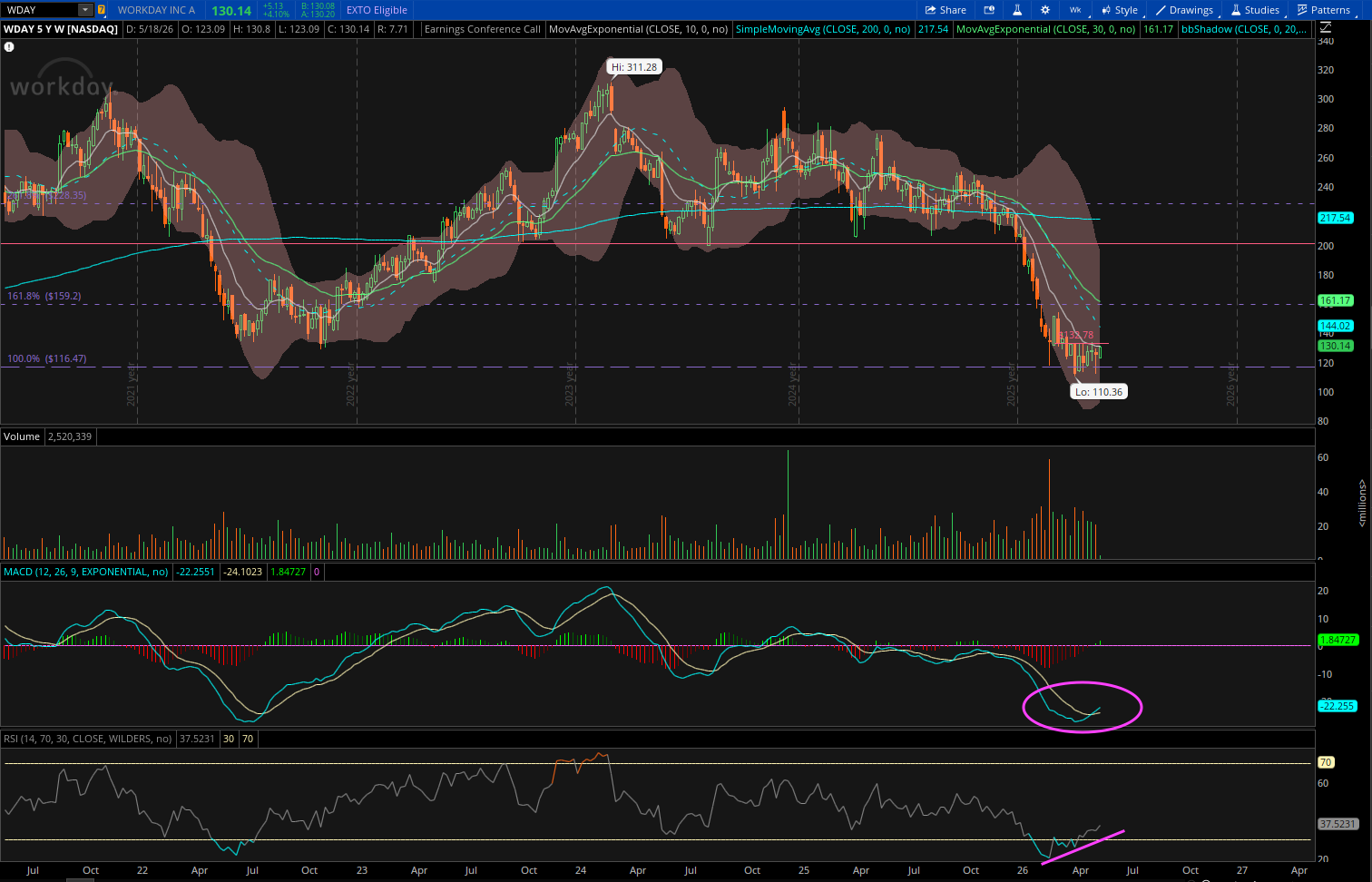Open chart settings gear icon
1372x882 pixels.
pos(1045,10)
